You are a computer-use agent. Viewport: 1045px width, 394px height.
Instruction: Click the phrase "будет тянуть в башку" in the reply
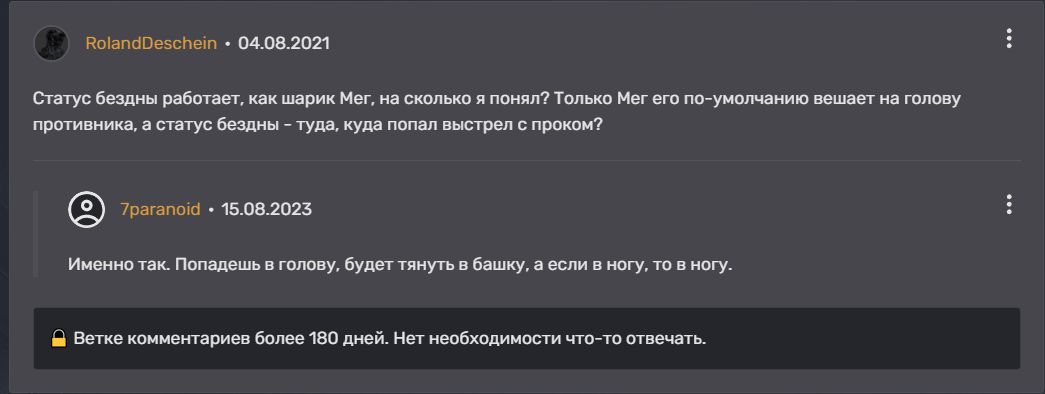pyautogui.click(x=437, y=265)
